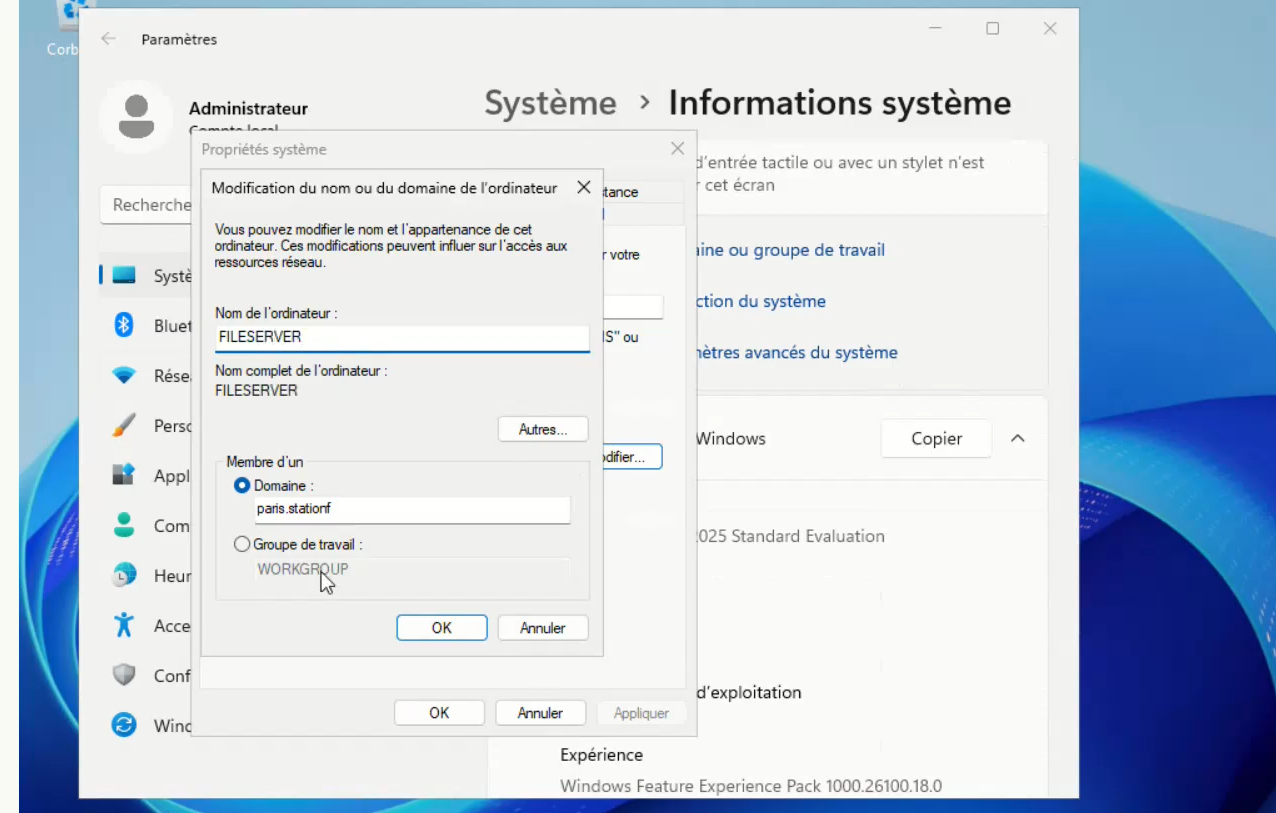Select the Domaine radio button
Image resolution: width=1276 pixels, height=813 pixels.
pos(241,485)
